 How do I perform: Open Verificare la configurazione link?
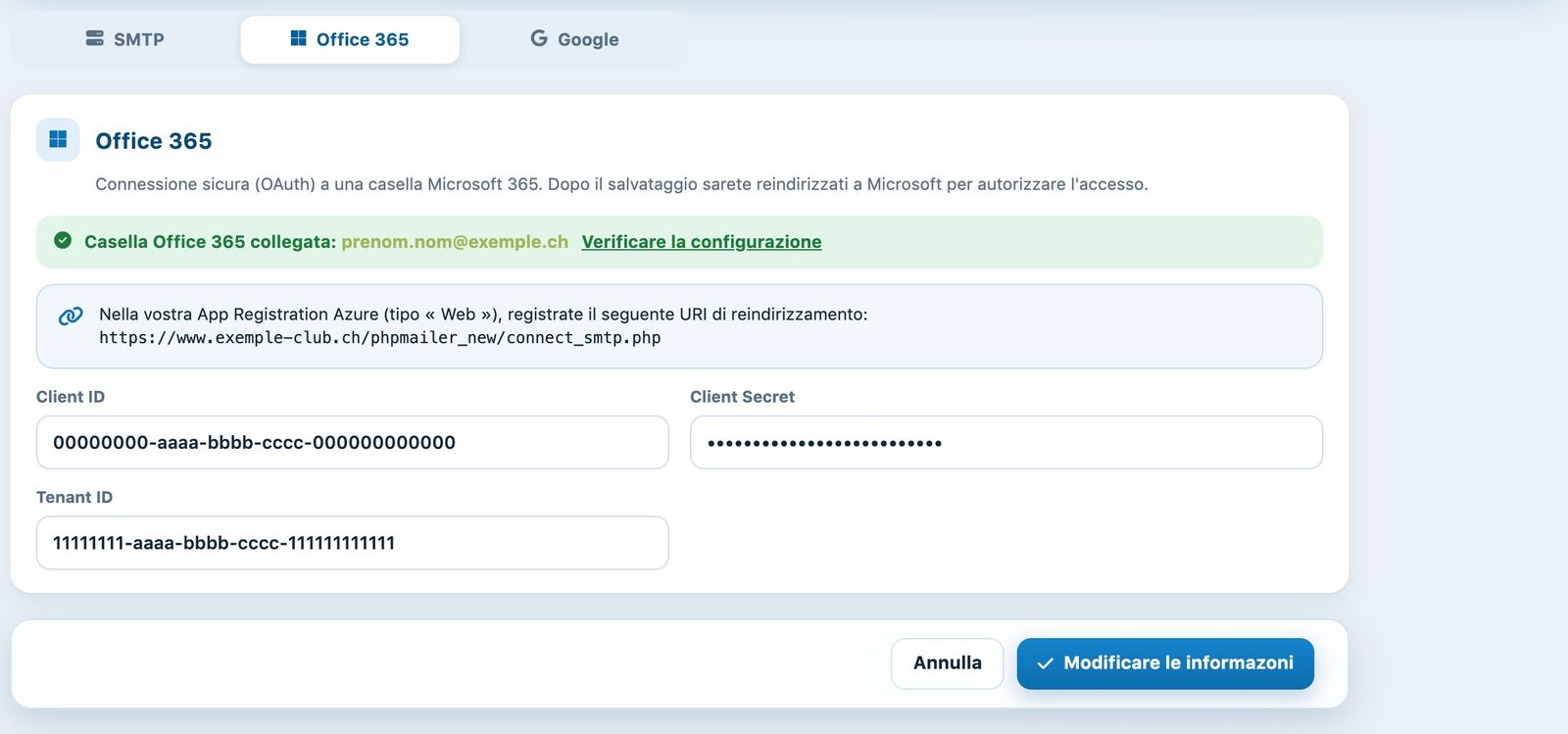702,241
